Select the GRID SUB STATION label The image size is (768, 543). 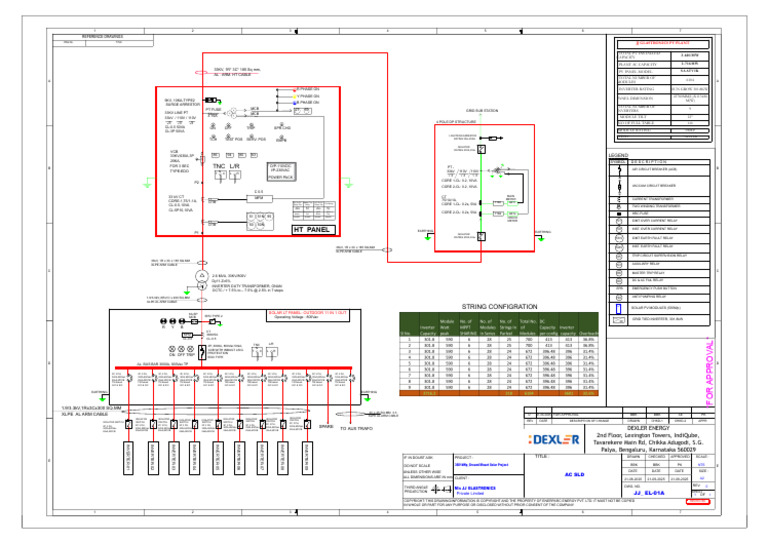pos(482,111)
